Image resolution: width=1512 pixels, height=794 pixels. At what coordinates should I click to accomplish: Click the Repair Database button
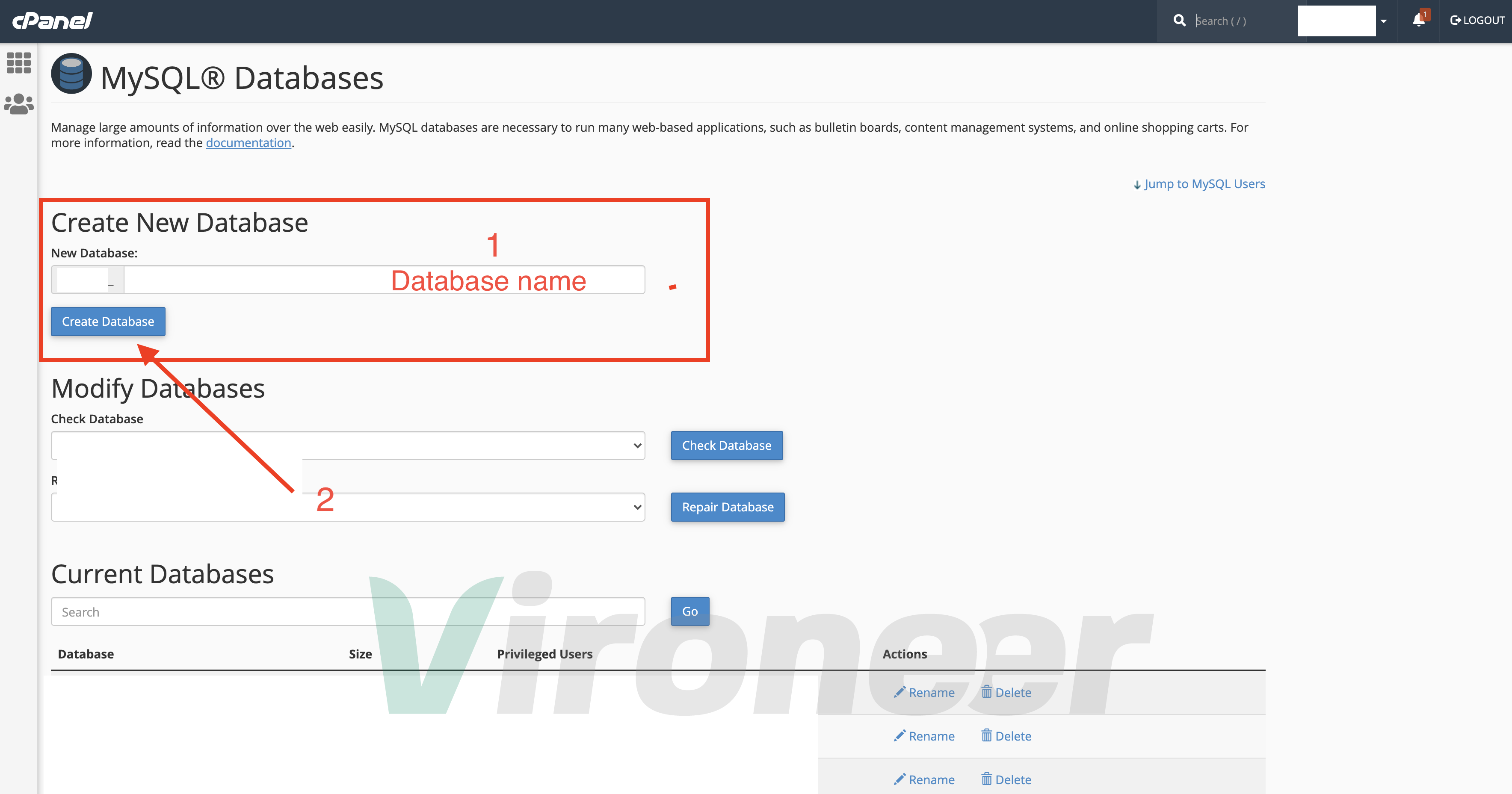point(727,507)
